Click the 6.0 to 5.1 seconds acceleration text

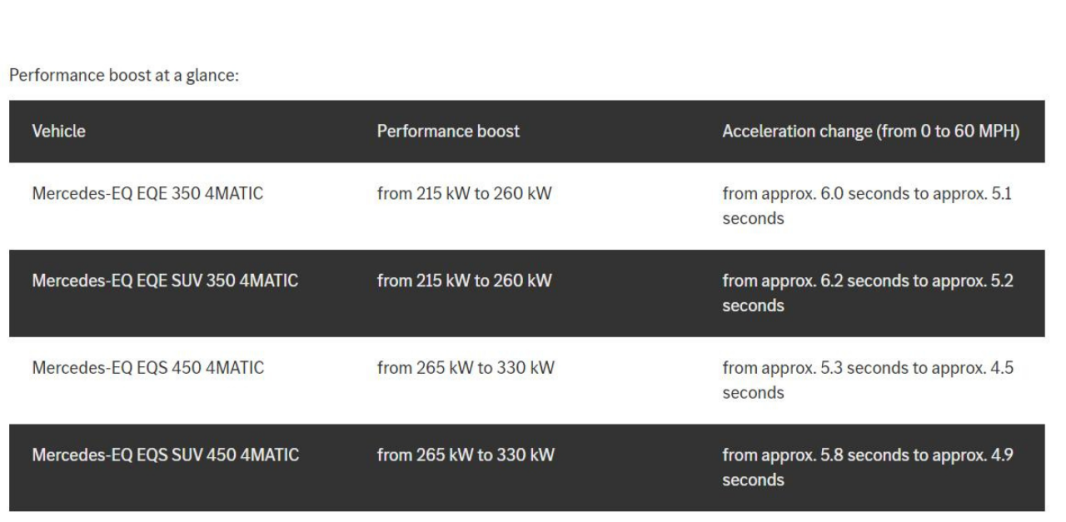(x=867, y=206)
